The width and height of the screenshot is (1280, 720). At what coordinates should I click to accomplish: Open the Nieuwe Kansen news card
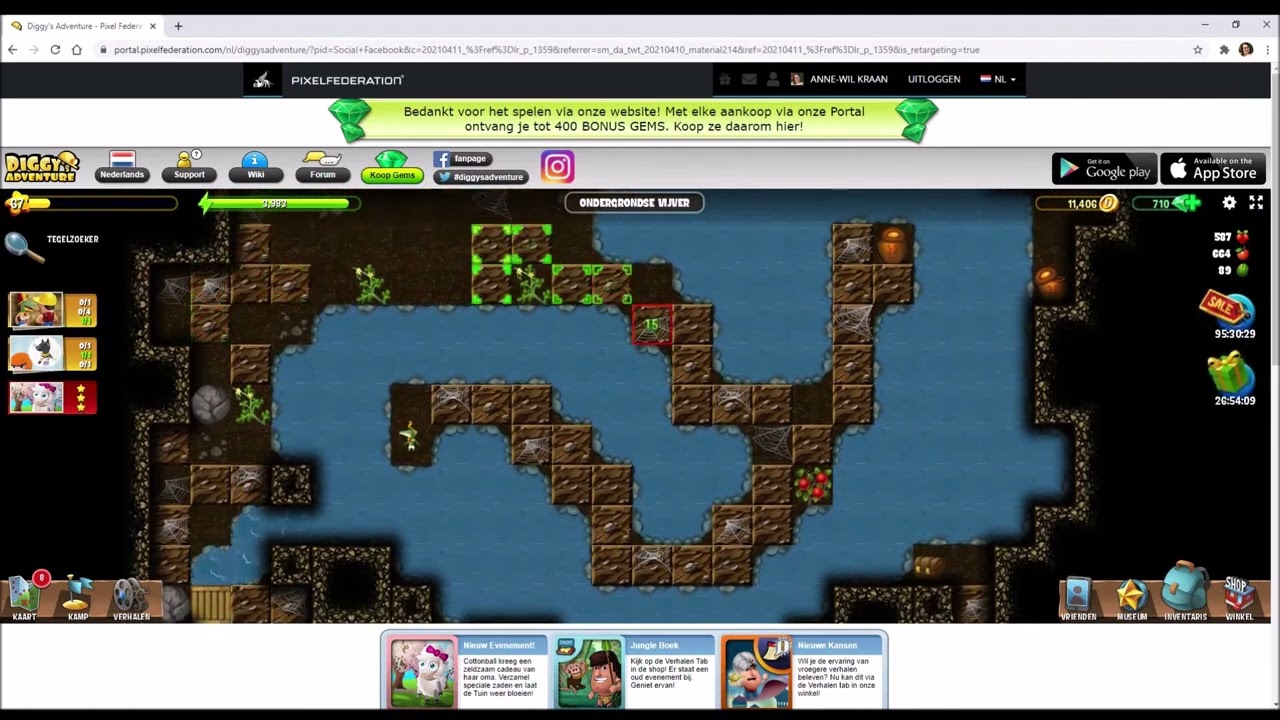point(801,672)
